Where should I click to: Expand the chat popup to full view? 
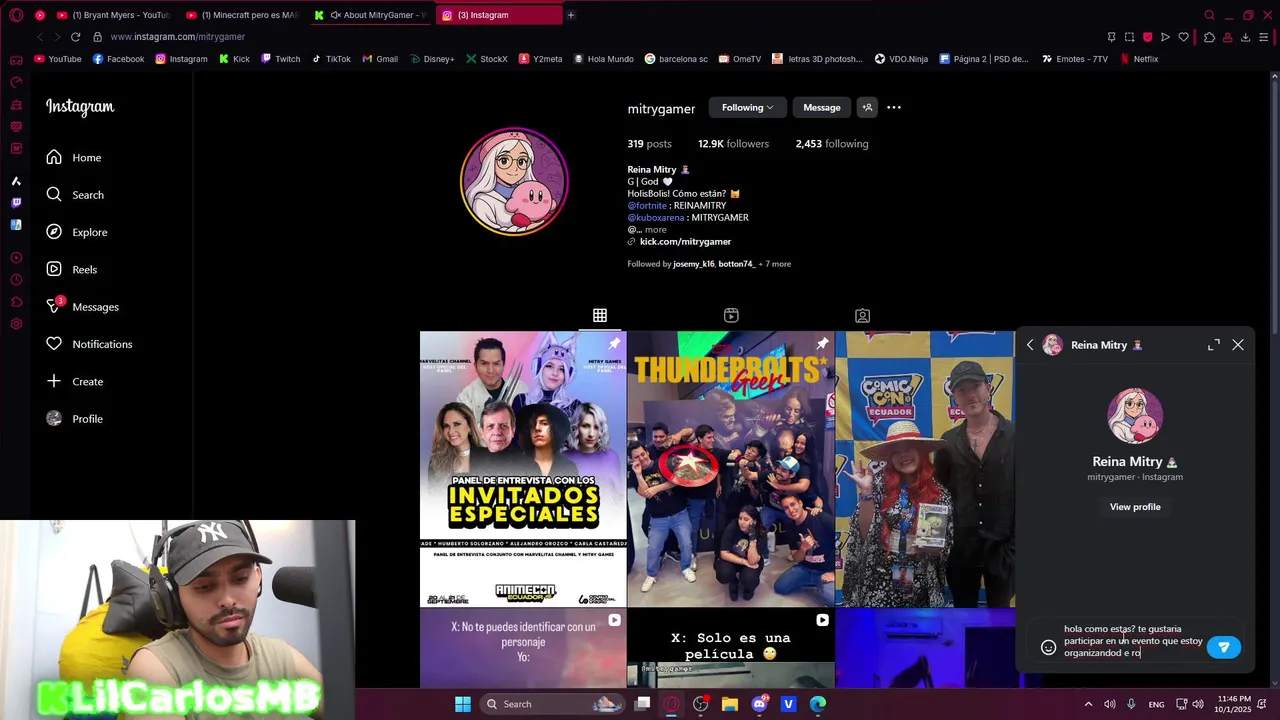point(1214,345)
